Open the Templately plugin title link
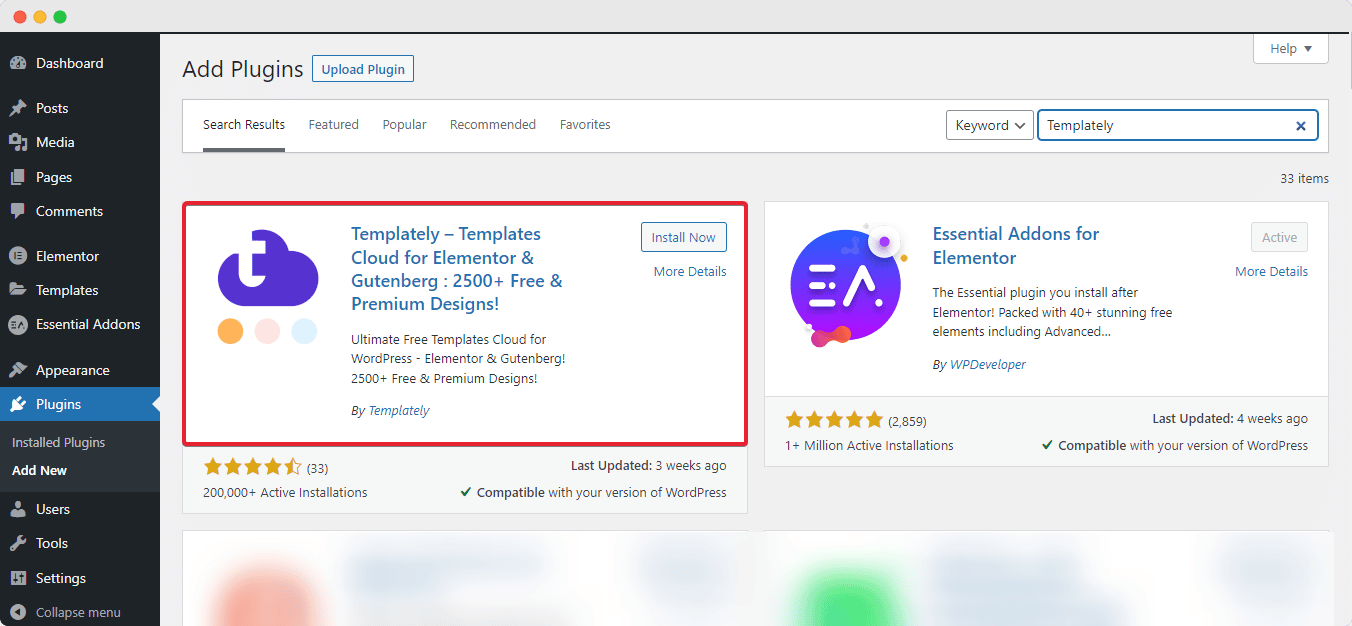This screenshot has width=1352, height=626. [x=457, y=269]
